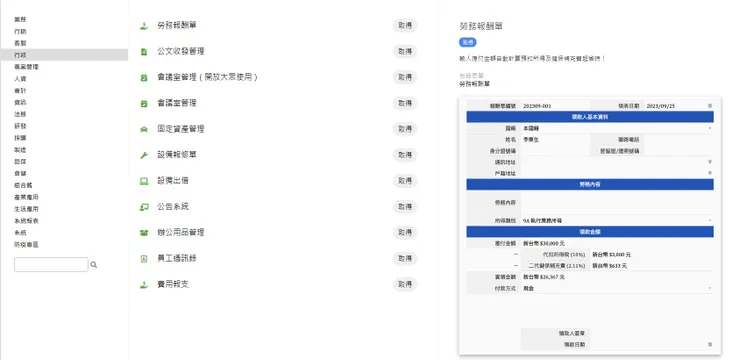740x360 pixels.
Task: Click the 勞務報酬單 heading in the detail panel
Action: pyautogui.click(x=481, y=26)
